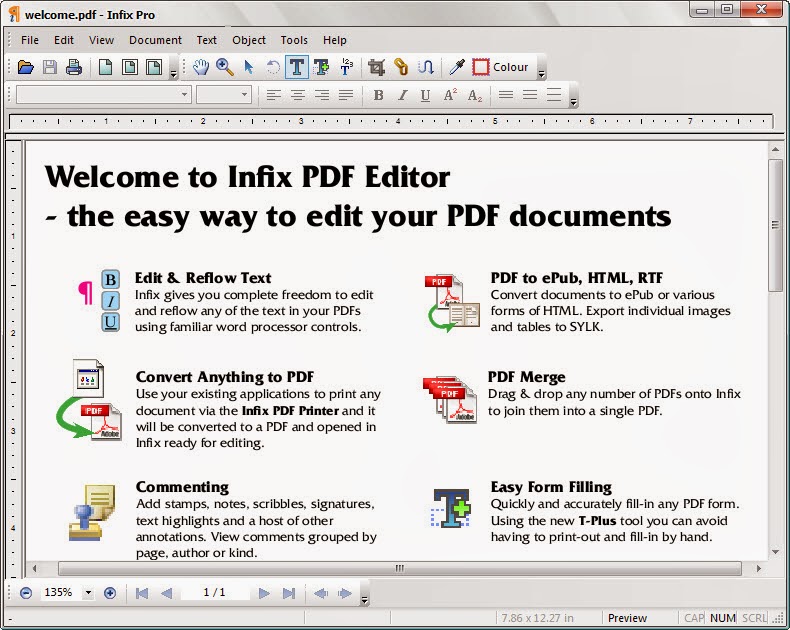Open the zoom percentage dropdown
The image size is (790, 630).
coord(88,593)
